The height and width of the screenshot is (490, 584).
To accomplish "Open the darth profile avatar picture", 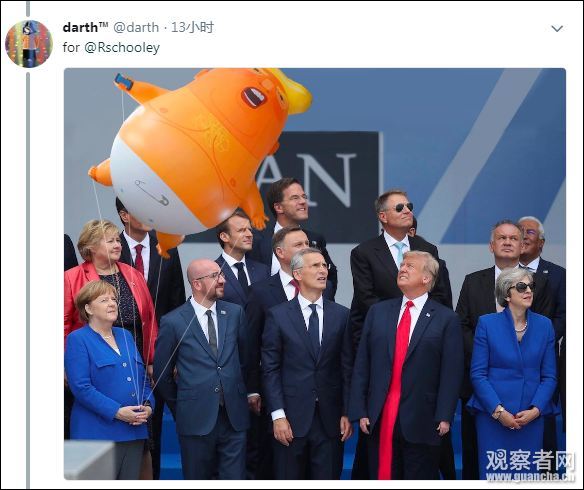I will 29,44.
